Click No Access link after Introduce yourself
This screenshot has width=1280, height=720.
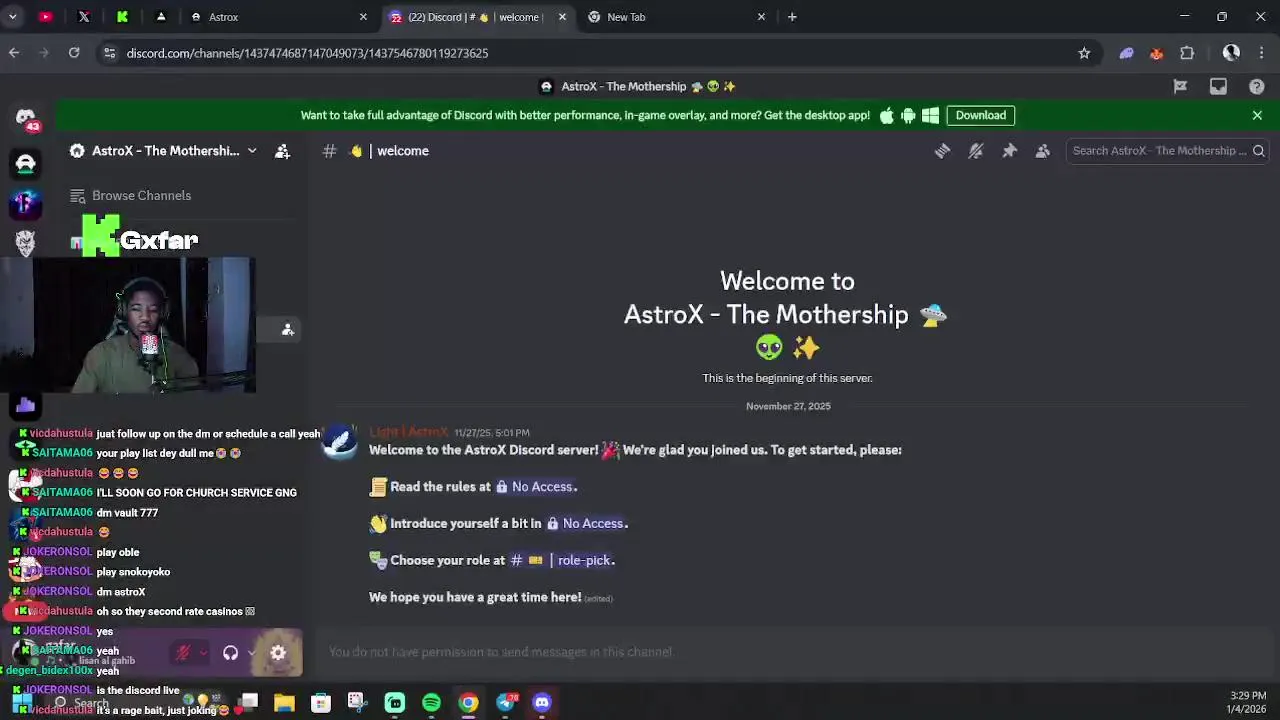[585, 524]
